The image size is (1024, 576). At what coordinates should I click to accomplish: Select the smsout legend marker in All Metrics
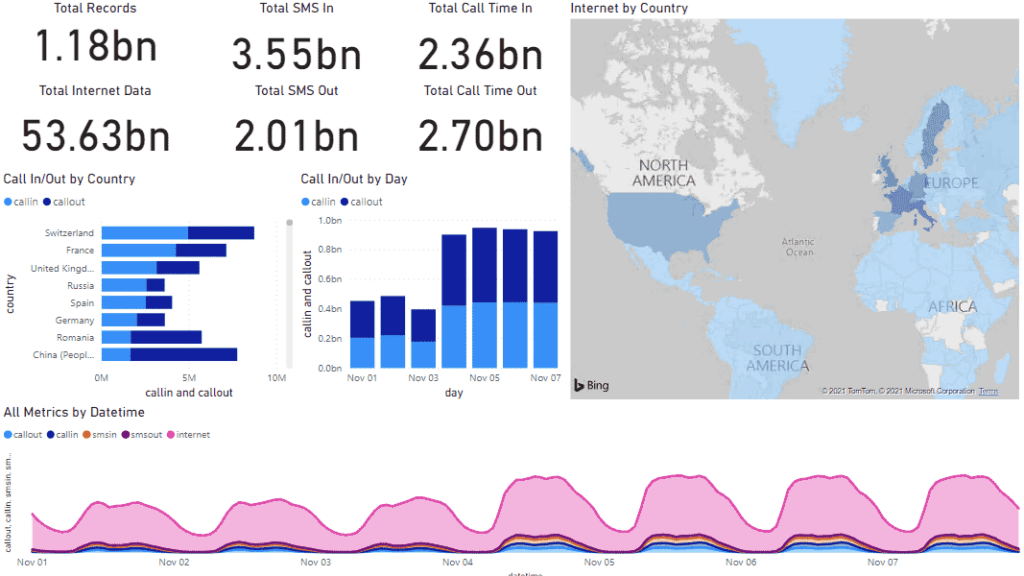(125, 435)
